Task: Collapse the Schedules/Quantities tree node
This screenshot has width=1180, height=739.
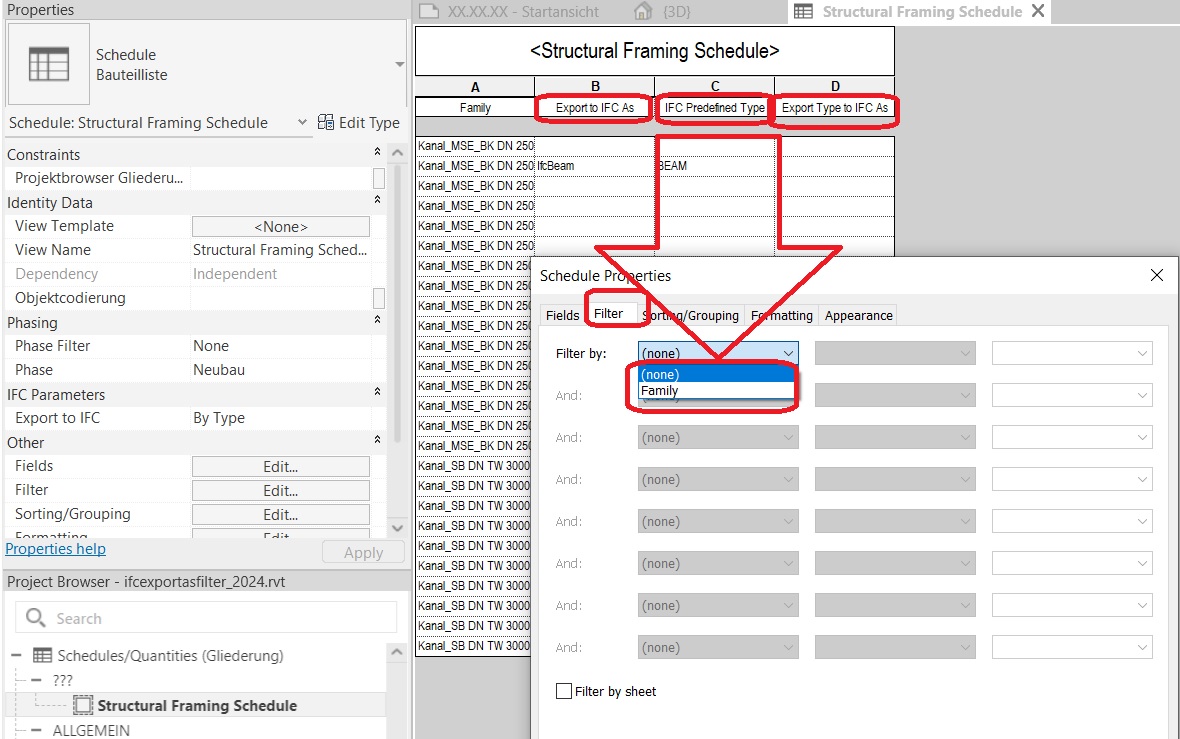Action: coord(14,655)
